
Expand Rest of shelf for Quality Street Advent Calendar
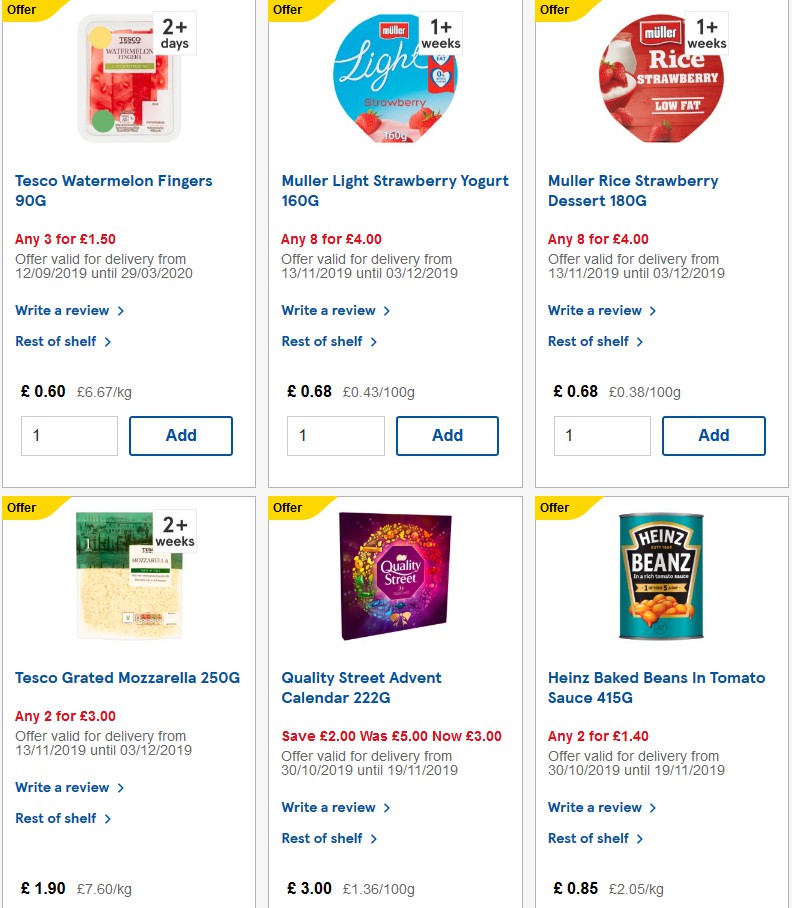(x=323, y=838)
